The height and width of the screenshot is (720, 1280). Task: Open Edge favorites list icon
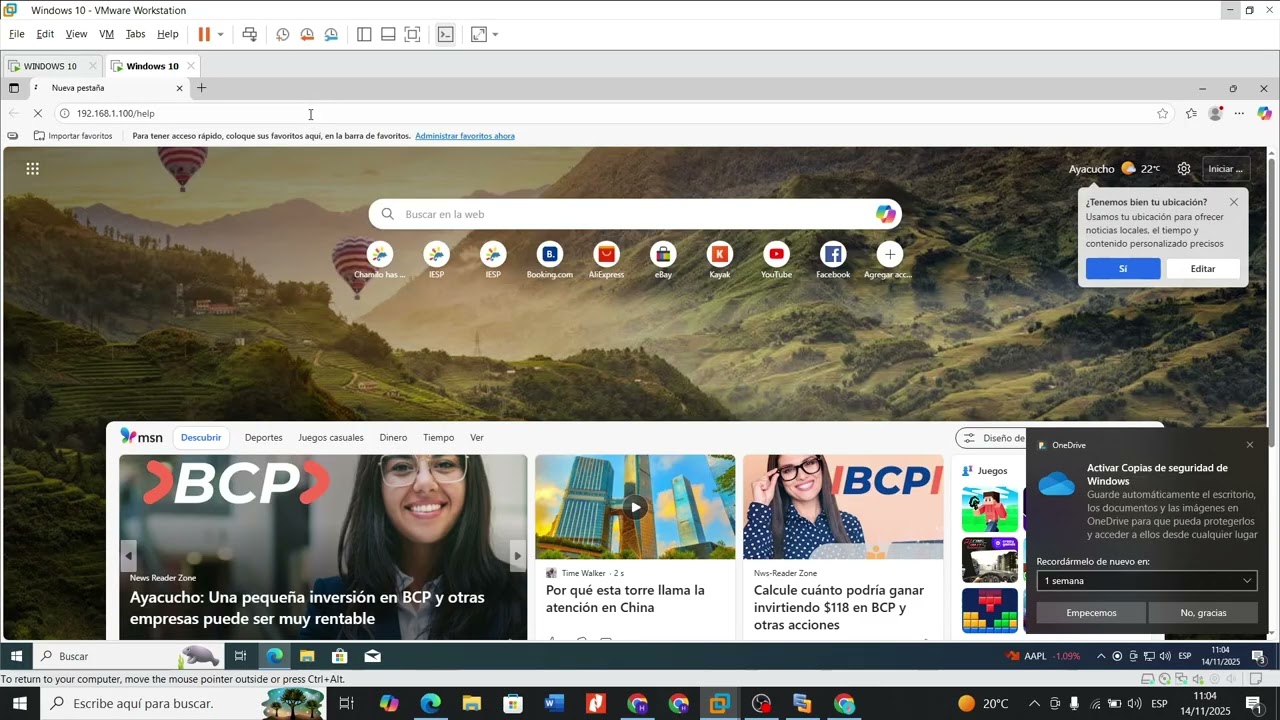[x=1191, y=113]
